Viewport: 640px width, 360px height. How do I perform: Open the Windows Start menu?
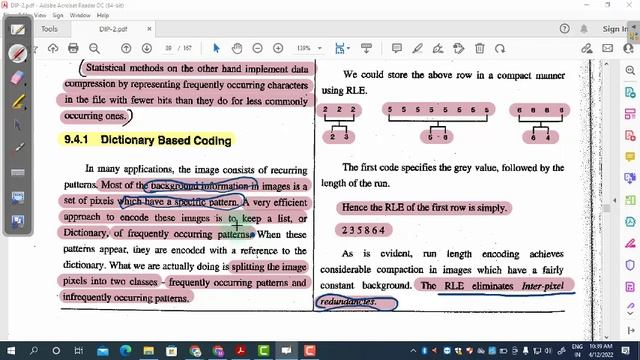[11, 351]
